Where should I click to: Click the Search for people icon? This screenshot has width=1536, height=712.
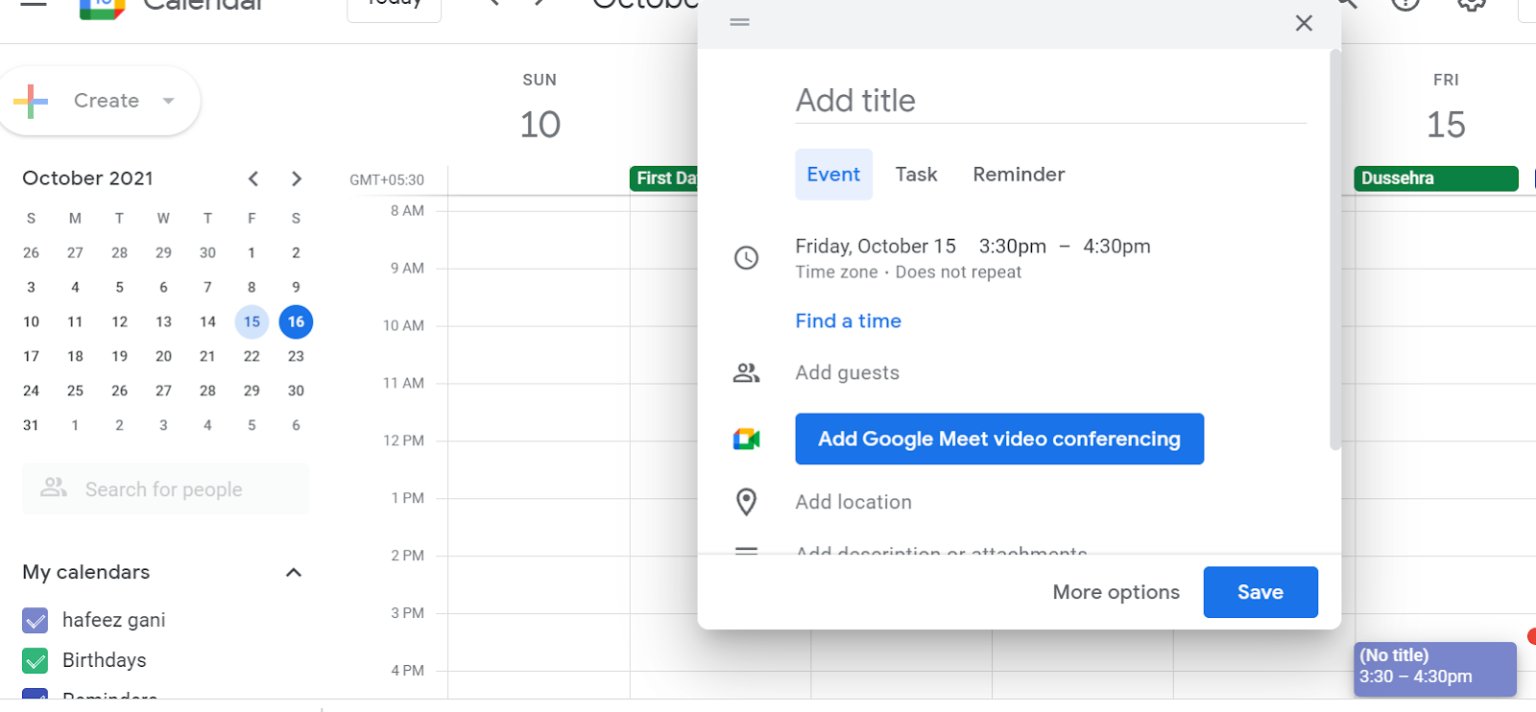[x=53, y=488]
